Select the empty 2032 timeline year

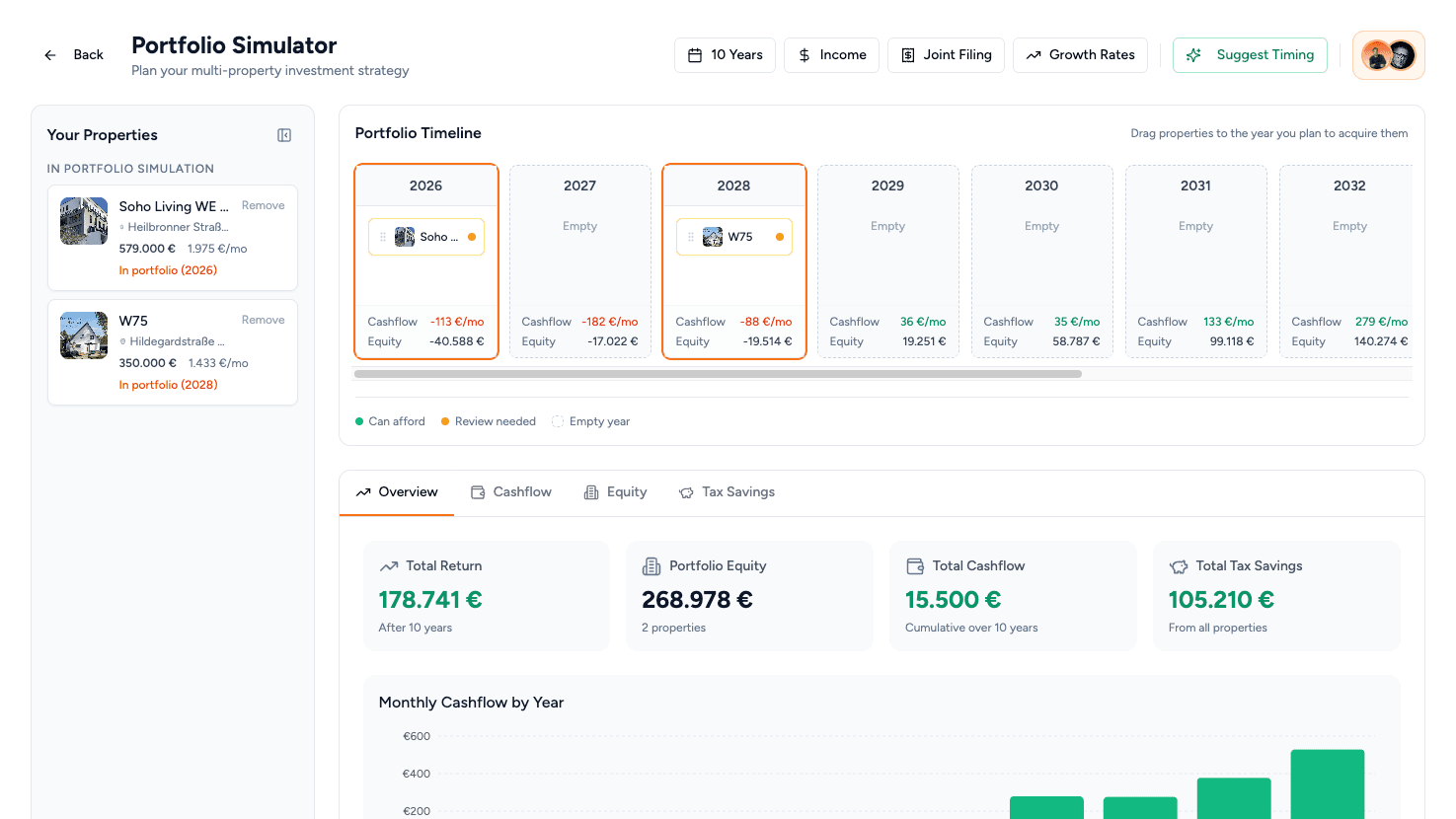[1346, 261]
